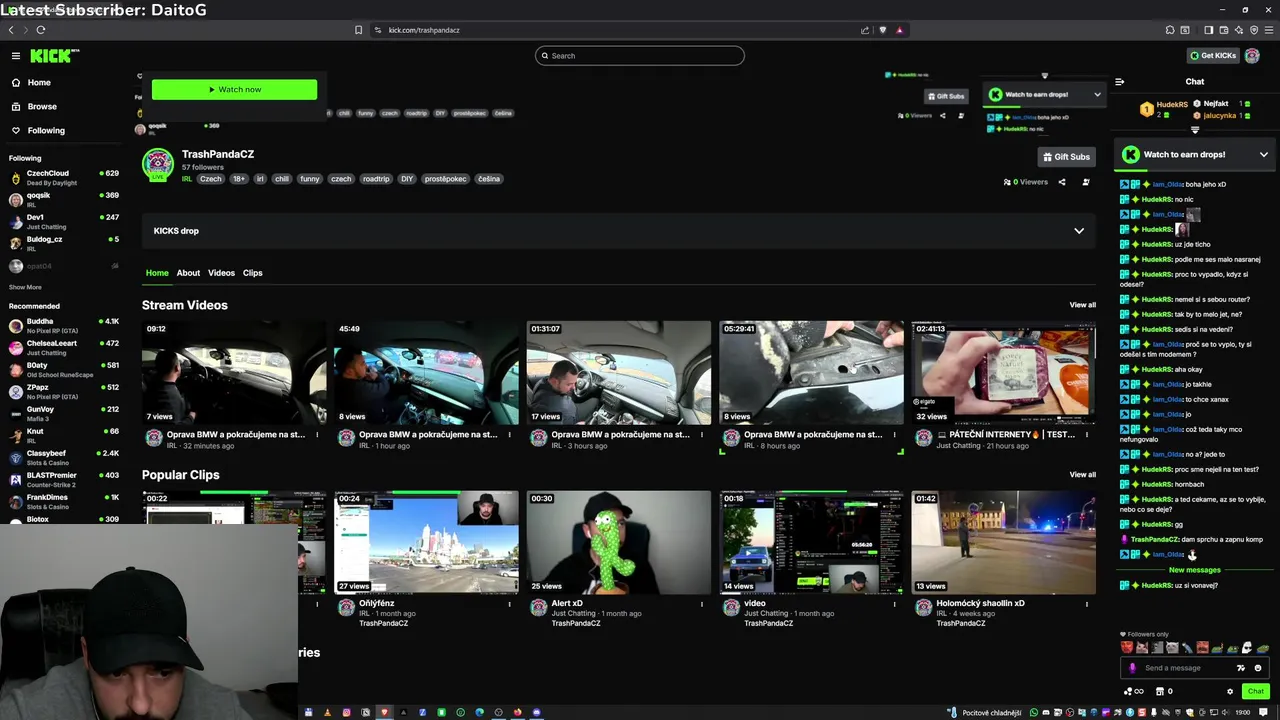Switch to the About tab
This screenshot has width=1280, height=720.
(x=188, y=273)
